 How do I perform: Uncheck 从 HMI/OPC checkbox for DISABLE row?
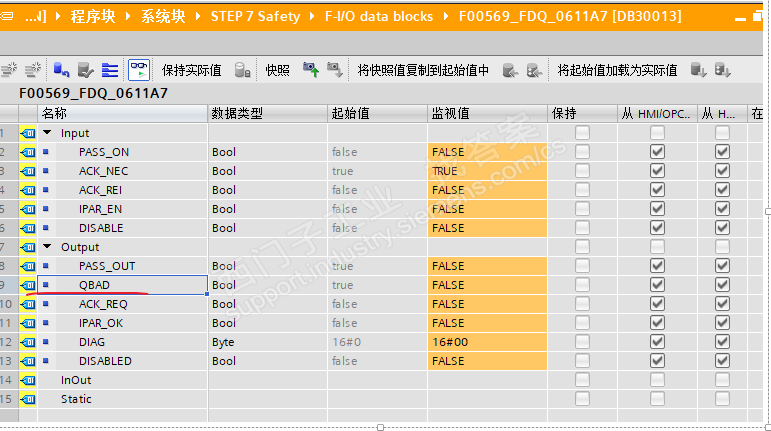[657, 228]
